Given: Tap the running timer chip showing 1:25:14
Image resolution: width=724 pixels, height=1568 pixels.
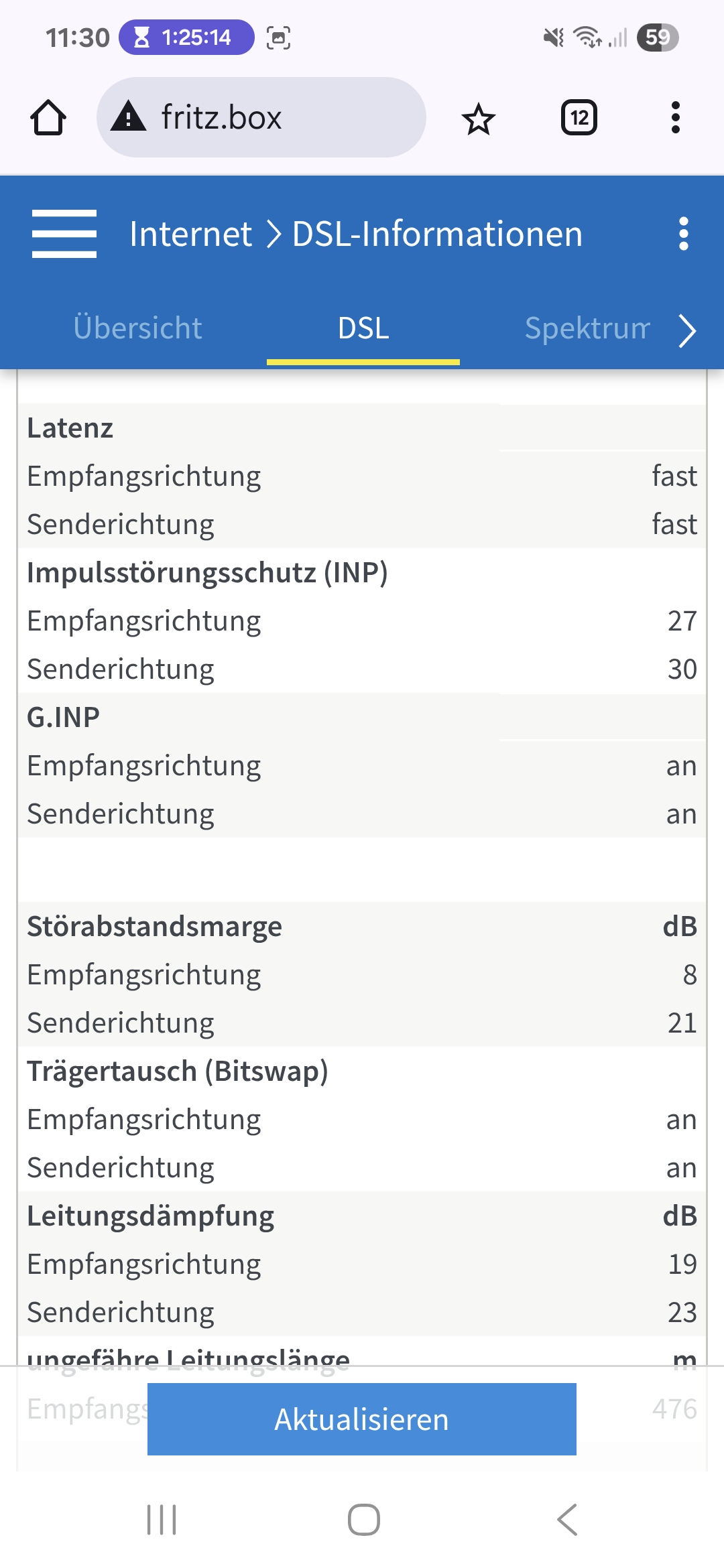Looking at the screenshot, I should click(x=188, y=38).
